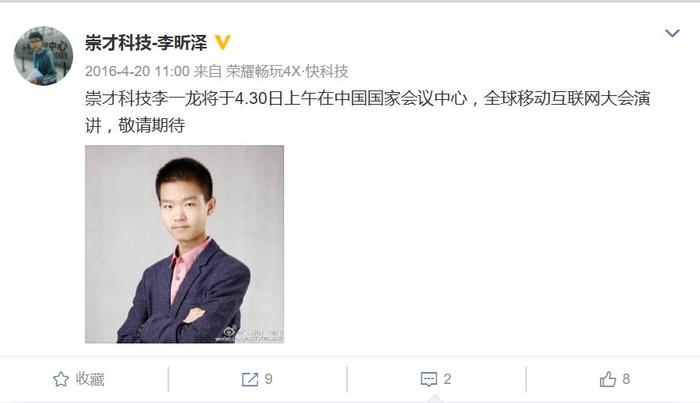This screenshot has height=403, width=700.
Task: Enlarge the attached portrait photo
Action: pyautogui.click(x=184, y=244)
